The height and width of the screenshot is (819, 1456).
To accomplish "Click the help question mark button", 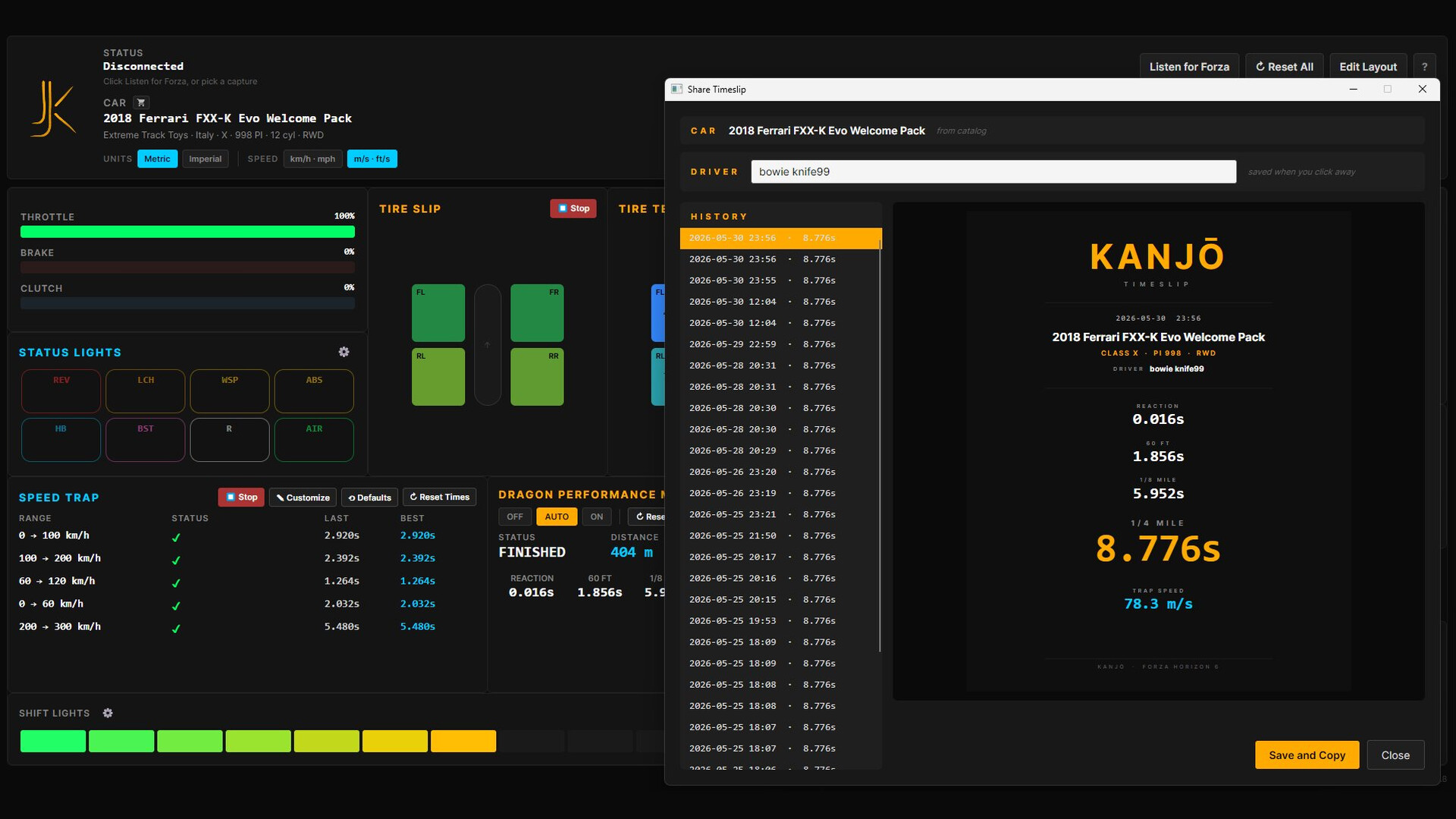I will tap(1424, 67).
